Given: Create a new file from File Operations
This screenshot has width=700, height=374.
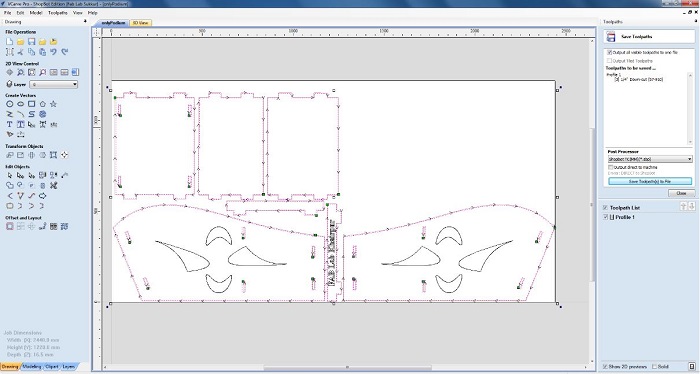Looking at the screenshot, I should point(9,42).
